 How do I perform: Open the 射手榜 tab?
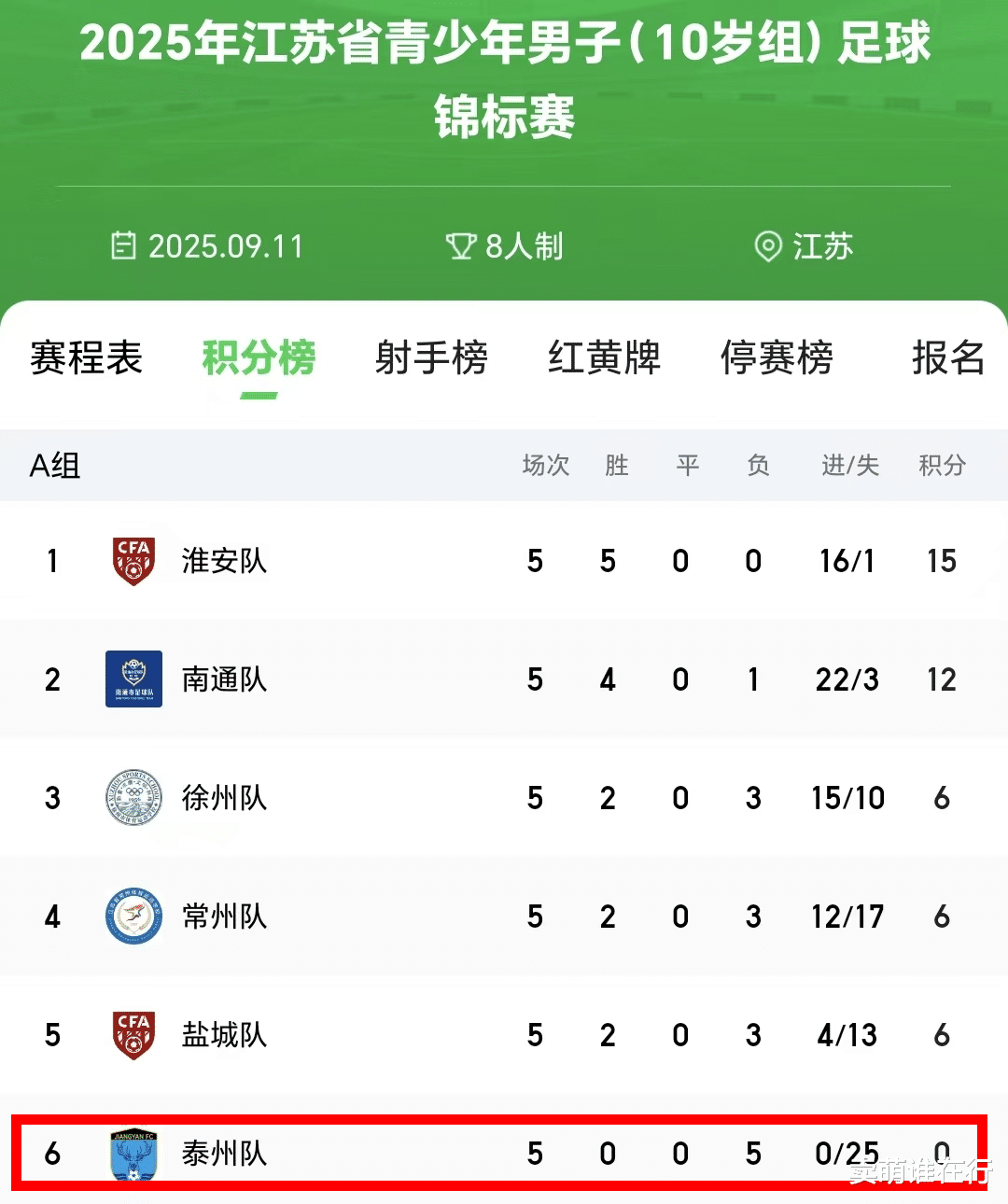pos(431,358)
